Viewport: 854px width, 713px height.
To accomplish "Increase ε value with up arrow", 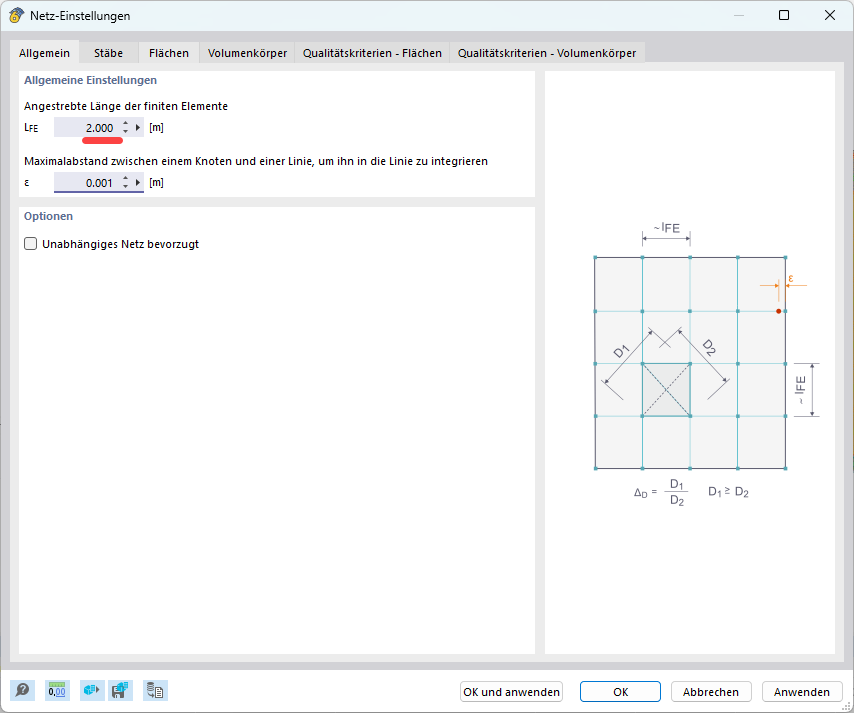I will point(125,179).
